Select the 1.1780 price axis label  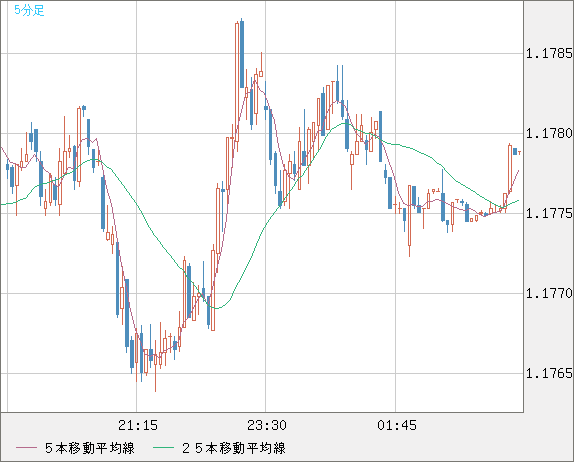[549, 133]
